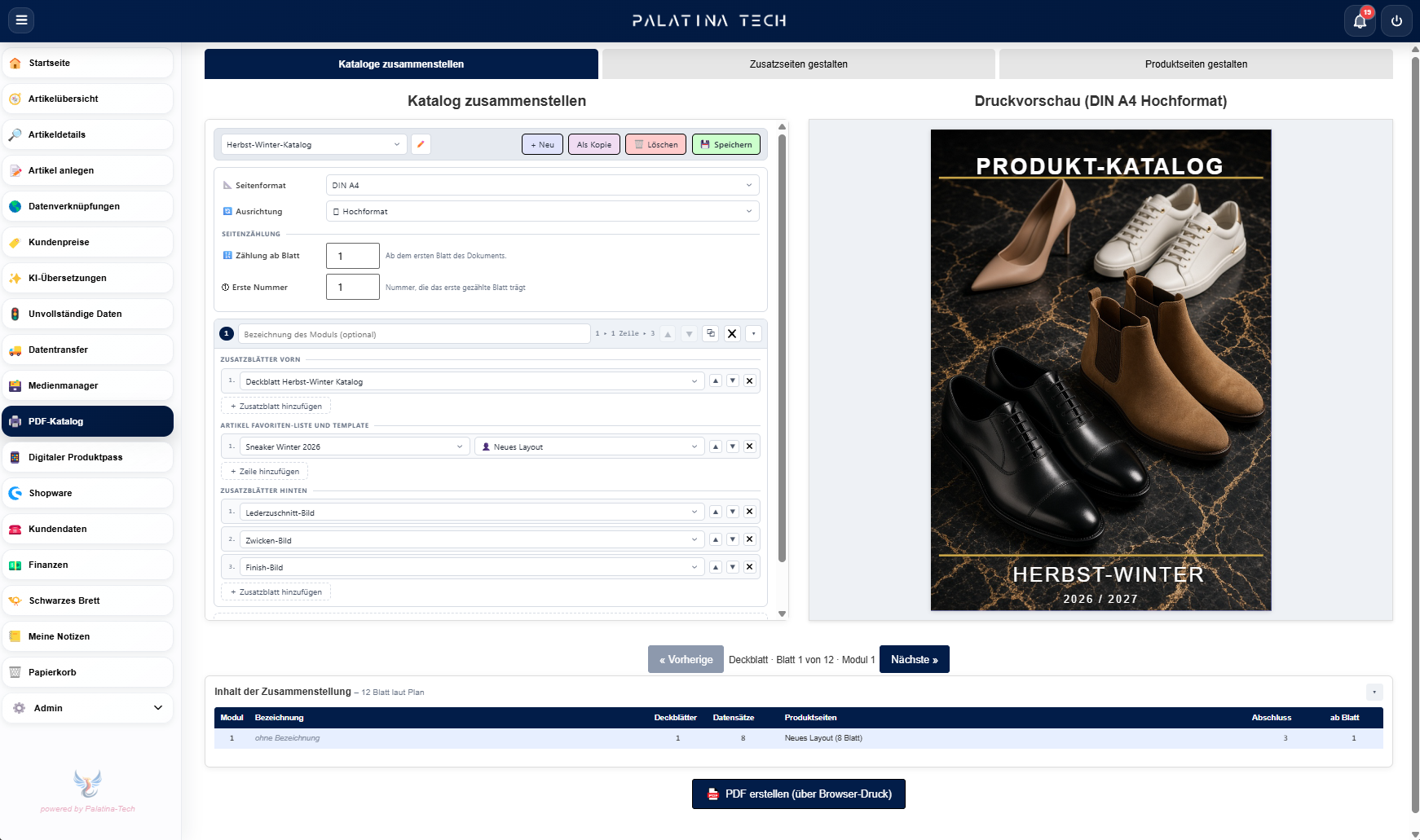Viewport: 1420px width, 840px height.
Task: Open the Herbst-Winter-Katalog catalog selector
Action: click(x=314, y=144)
